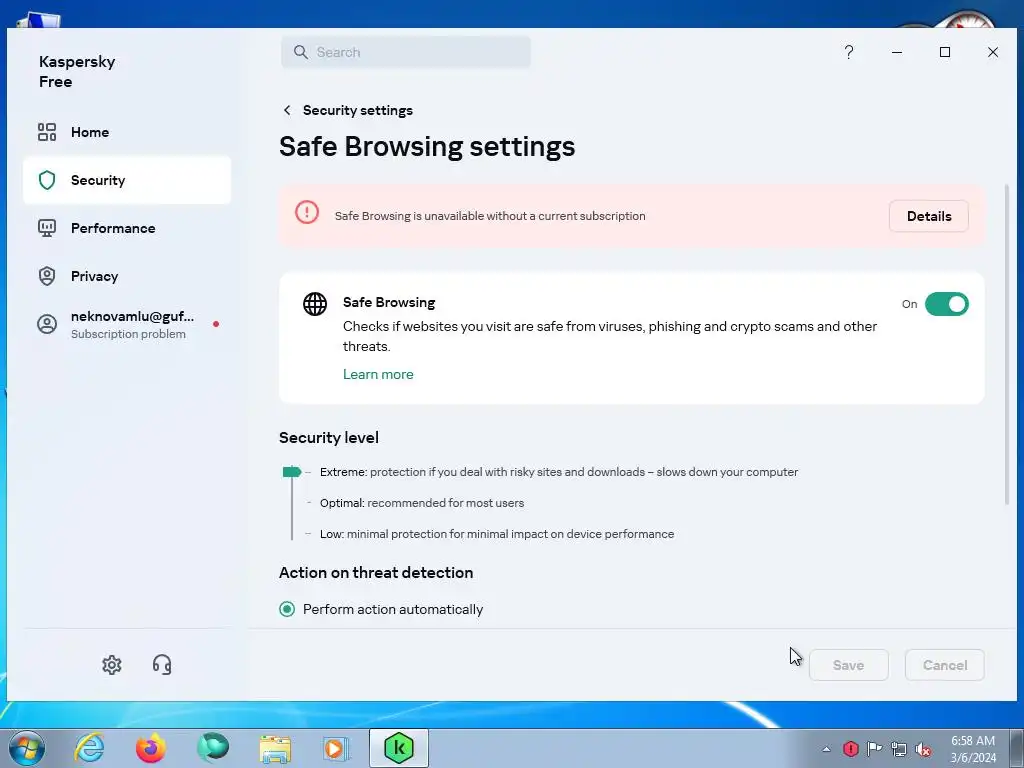Open the green globe browser taskbar icon
The height and width of the screenshot is (768, 1024).
(213, 748)
